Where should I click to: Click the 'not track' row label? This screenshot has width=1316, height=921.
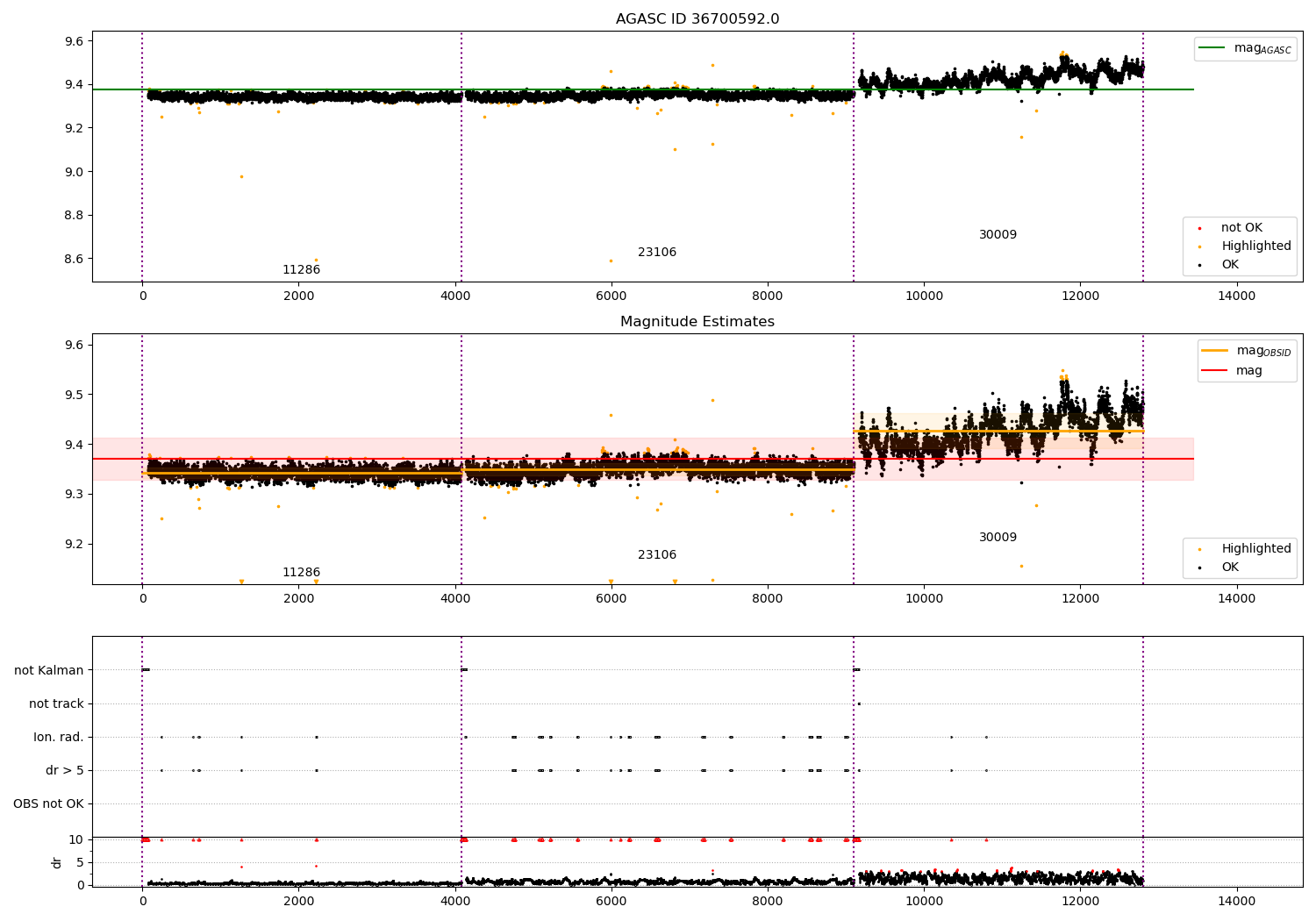pyautogui.click(x=56, y=704)
